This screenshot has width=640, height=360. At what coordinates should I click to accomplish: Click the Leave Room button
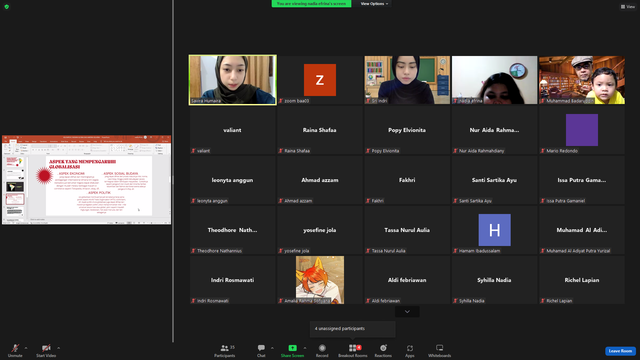coord(620,351)
